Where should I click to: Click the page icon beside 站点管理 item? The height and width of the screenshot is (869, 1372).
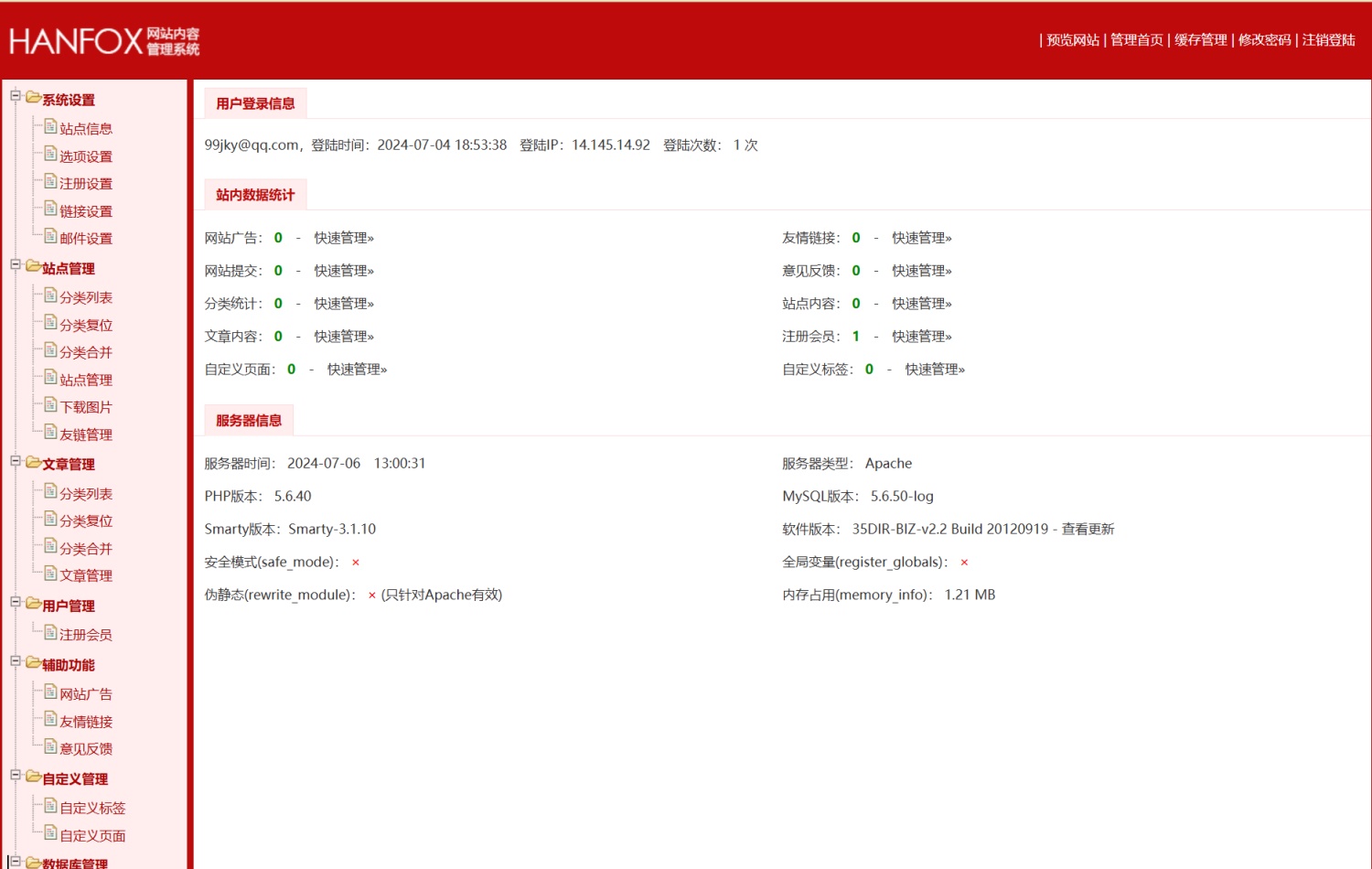pyautogui.click(x=51, y=377)
